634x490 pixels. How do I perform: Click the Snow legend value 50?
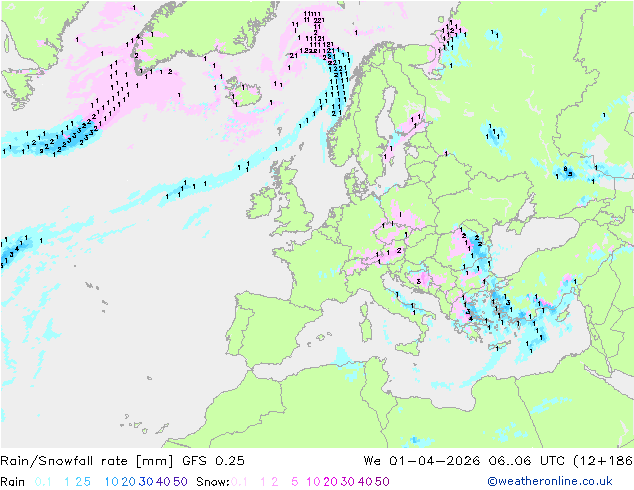[x=382, y=482]
